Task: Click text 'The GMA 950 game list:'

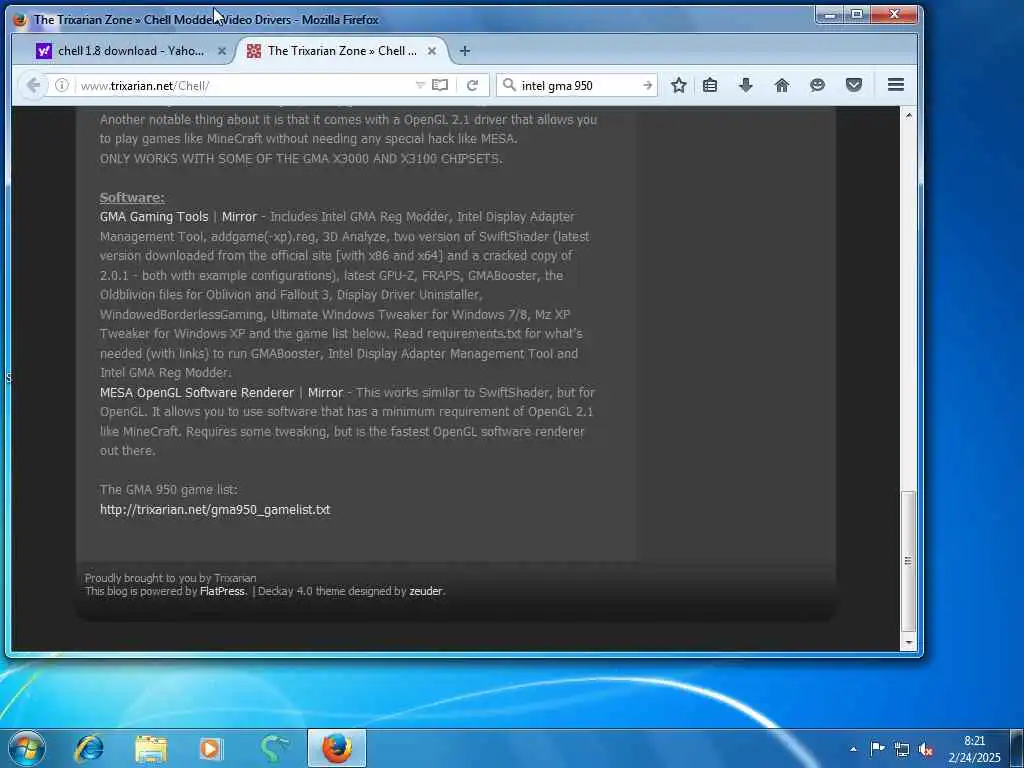Action: tap(168, 490)
